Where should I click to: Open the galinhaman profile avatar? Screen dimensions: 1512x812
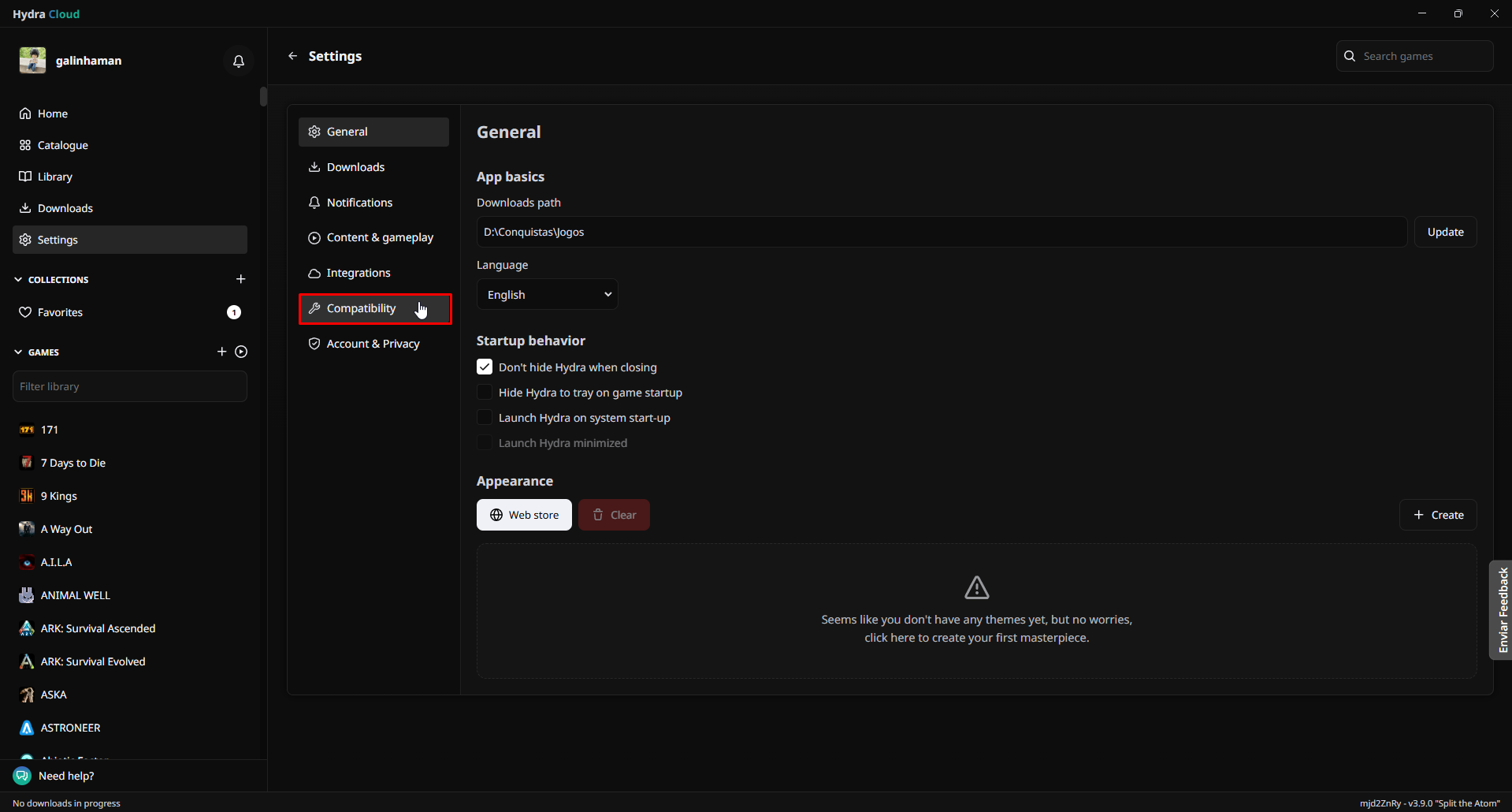point(33,61)
